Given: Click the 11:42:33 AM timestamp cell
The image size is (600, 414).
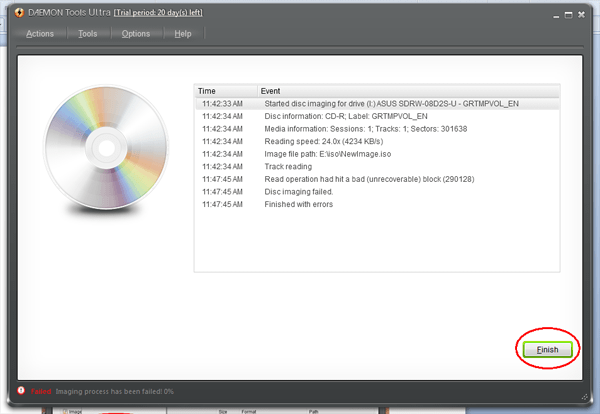Looking at the screenshot, I should [x=222, y=104].
